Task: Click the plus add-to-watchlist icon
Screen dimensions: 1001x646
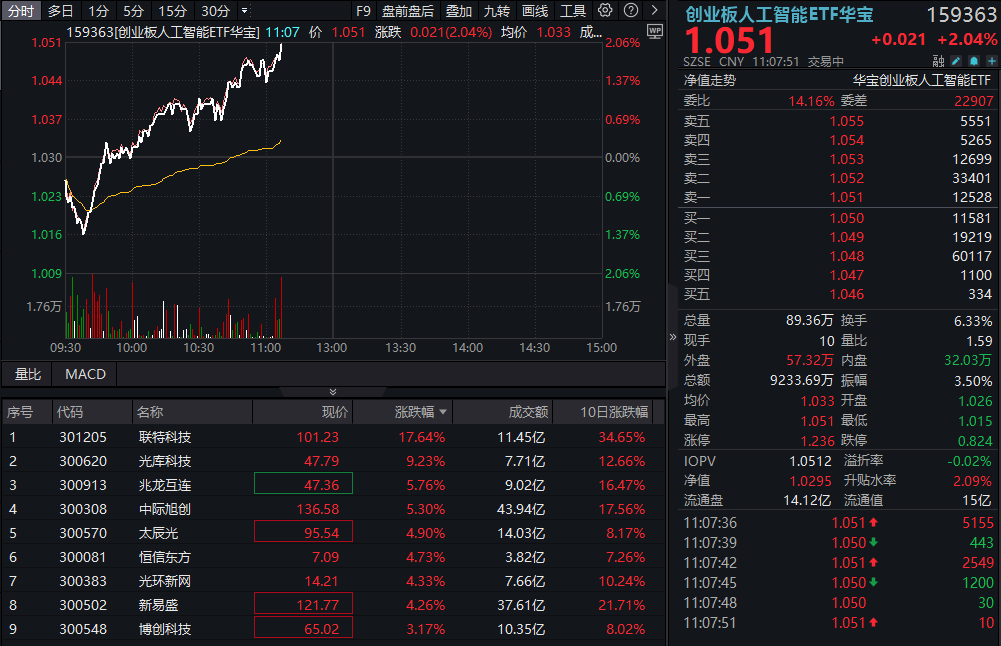Action: [x=990, y=60]
